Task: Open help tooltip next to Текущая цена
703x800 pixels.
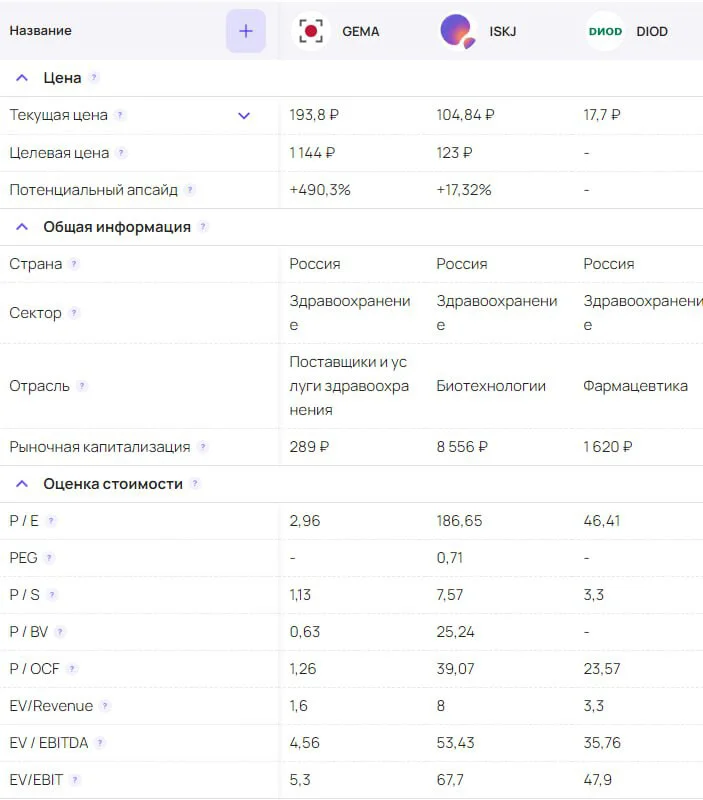Action: 119,115
